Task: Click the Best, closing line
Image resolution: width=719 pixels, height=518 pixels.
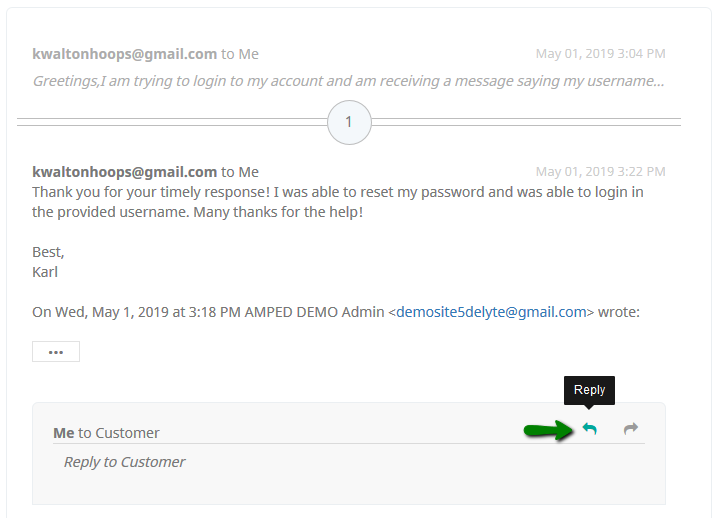Action: [x=48, y=252]
